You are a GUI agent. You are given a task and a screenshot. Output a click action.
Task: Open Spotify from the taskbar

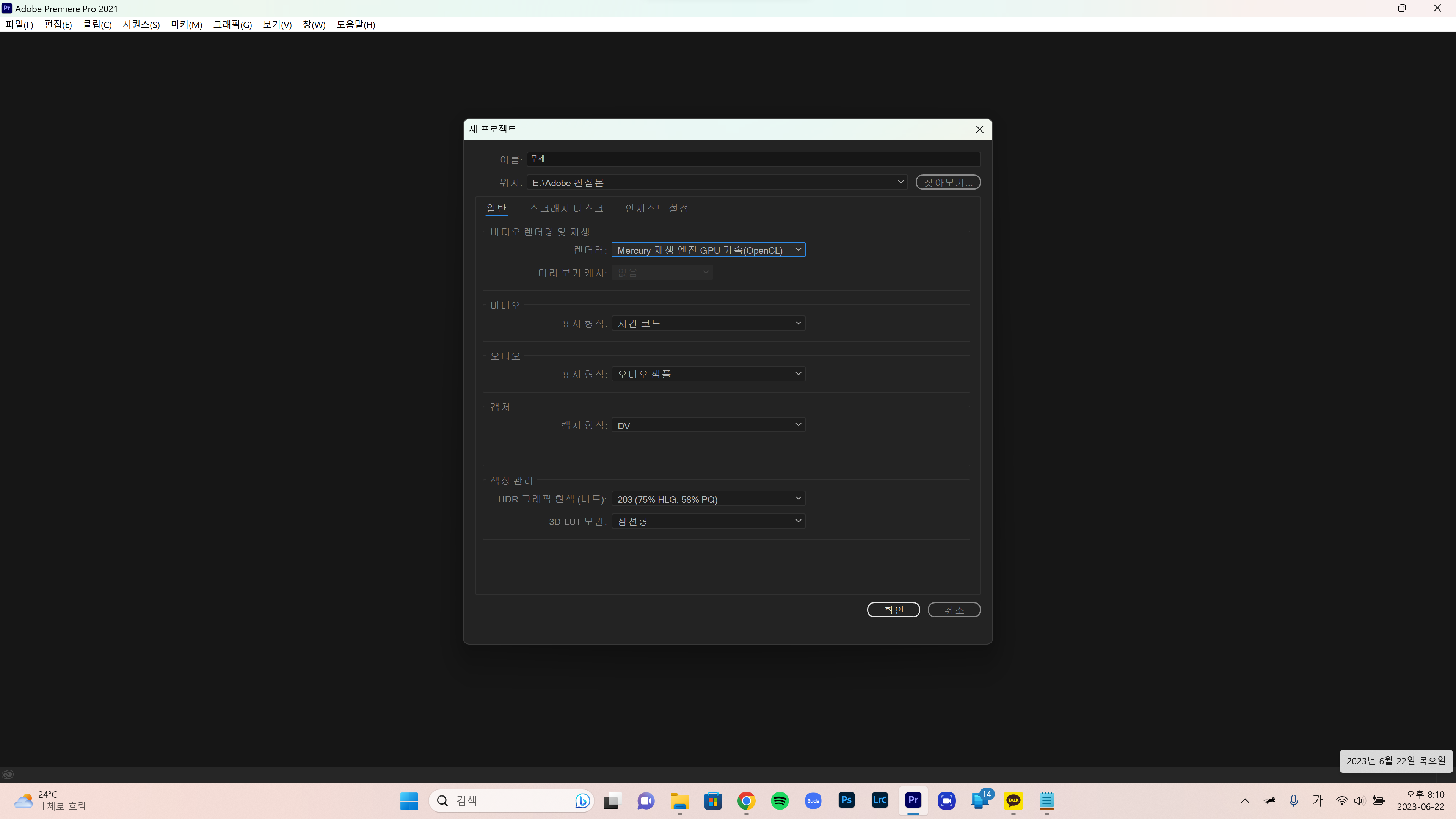(780, 800)
